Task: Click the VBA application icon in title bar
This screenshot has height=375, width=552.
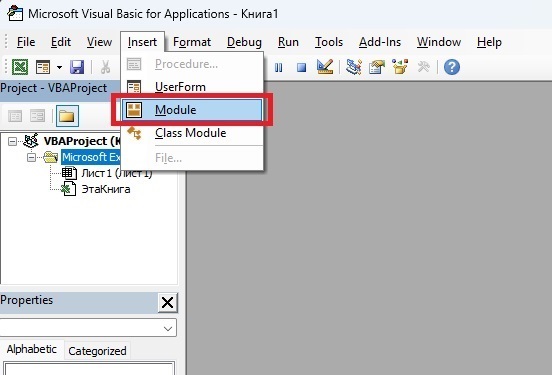Action: point(15,13)
